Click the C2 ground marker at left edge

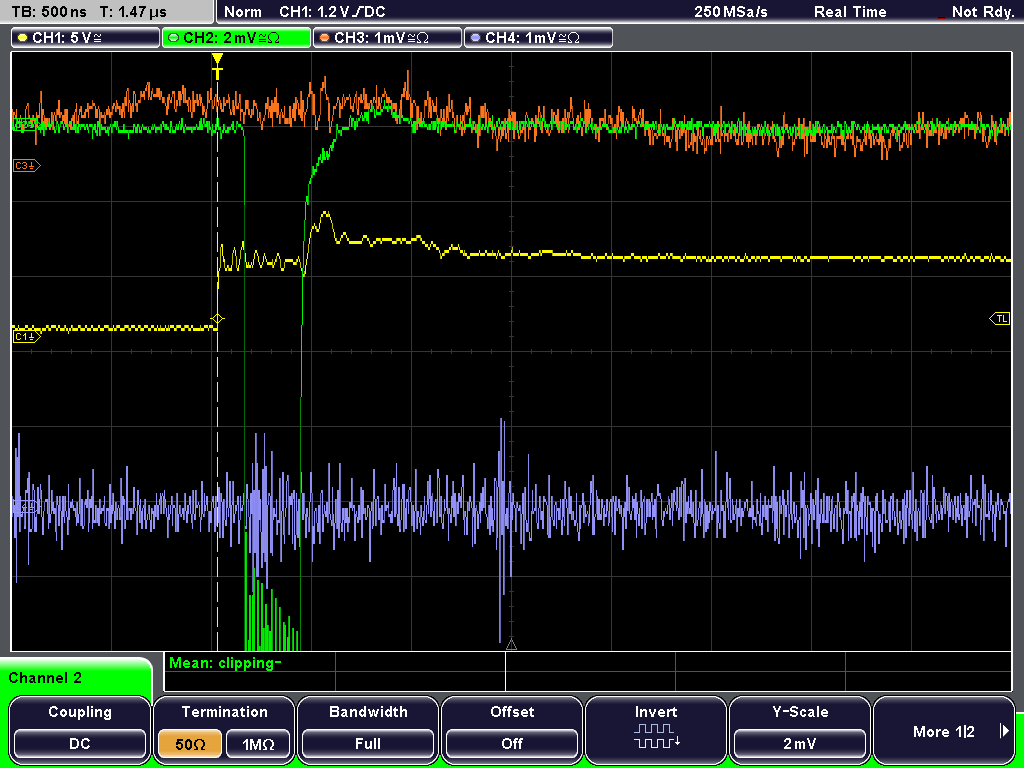pos(26,124)
